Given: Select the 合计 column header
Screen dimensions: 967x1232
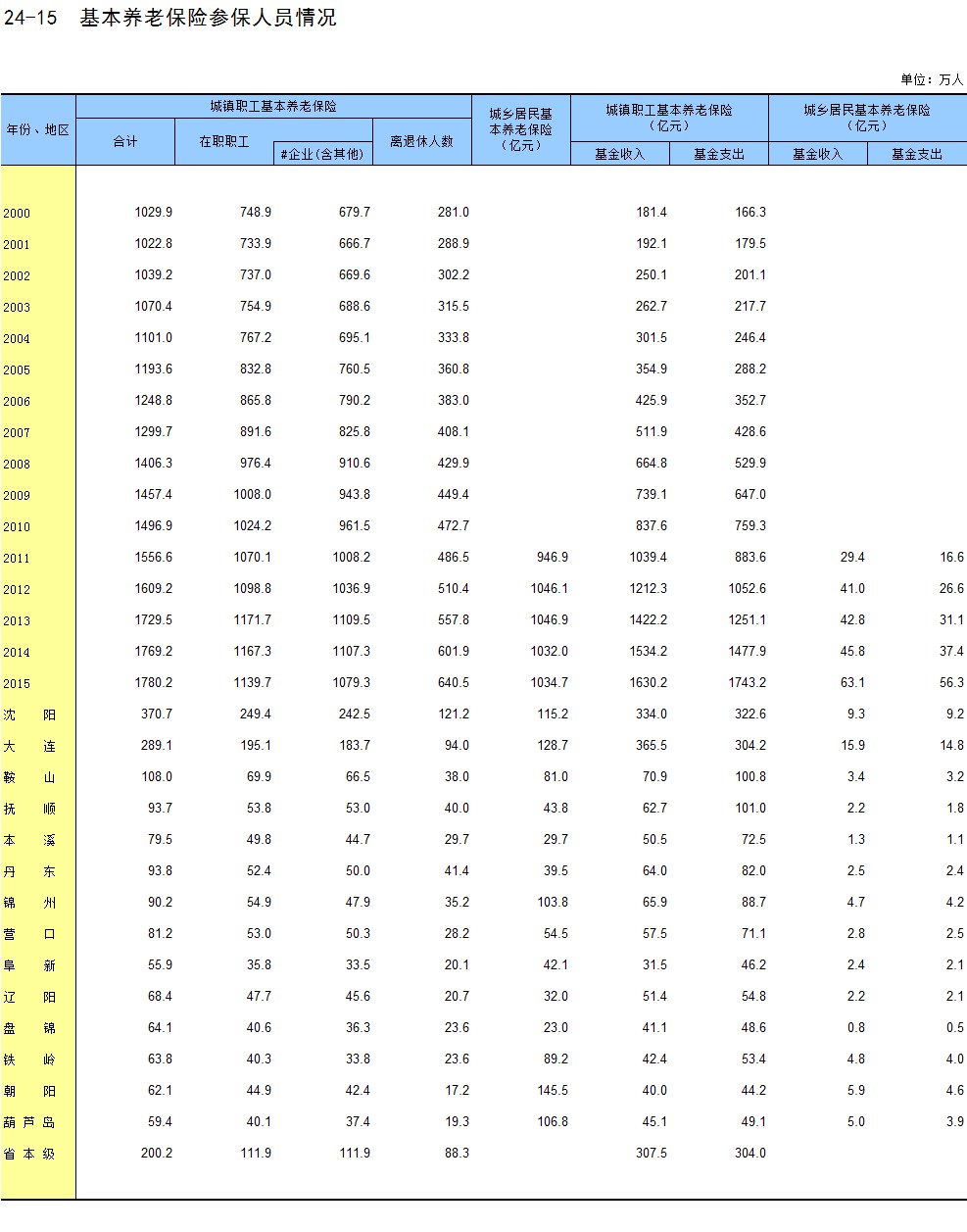Looking at the screenshot, I should [125, 141].
